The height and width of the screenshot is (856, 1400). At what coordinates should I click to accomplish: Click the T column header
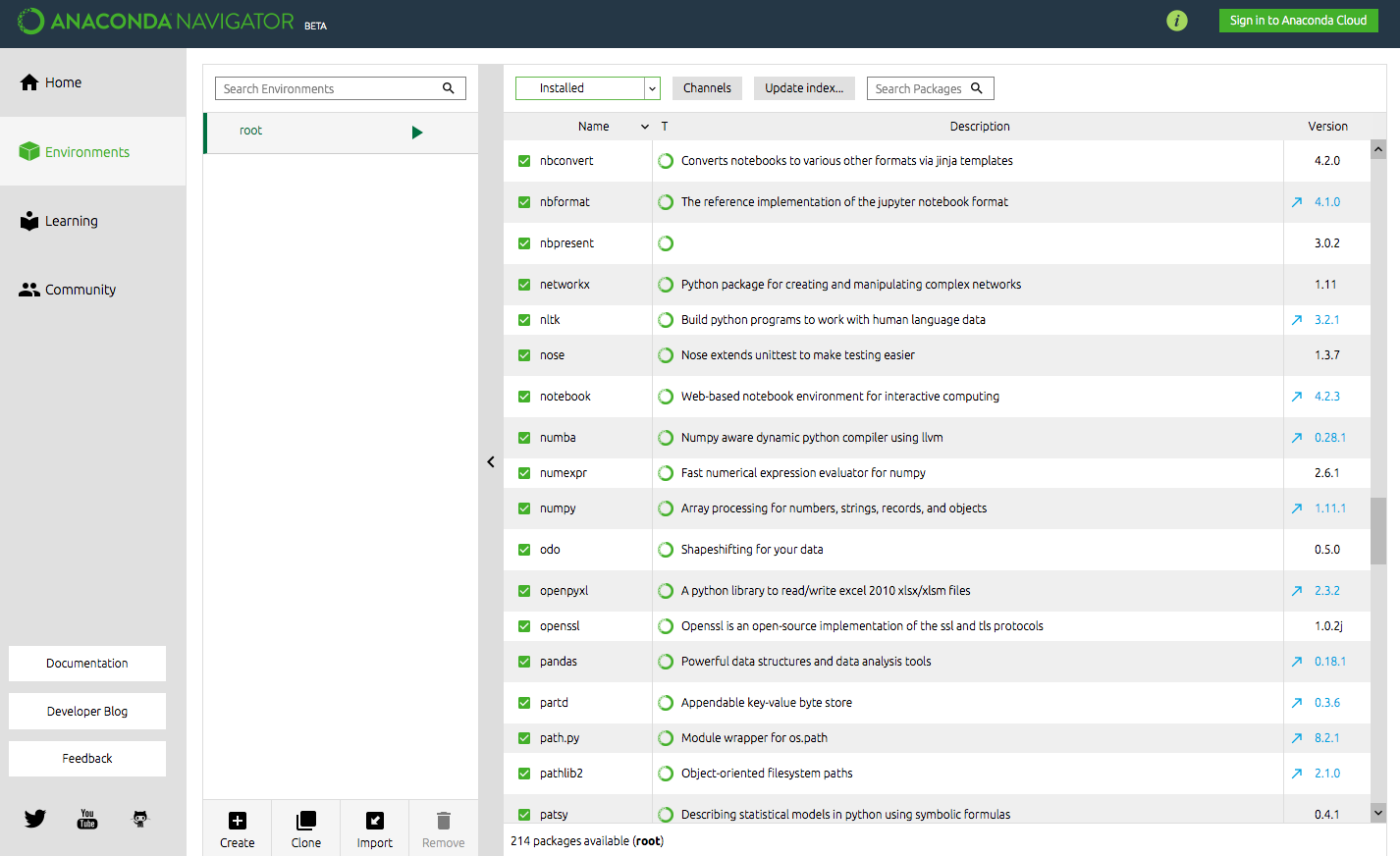click(x=665, y=127)
